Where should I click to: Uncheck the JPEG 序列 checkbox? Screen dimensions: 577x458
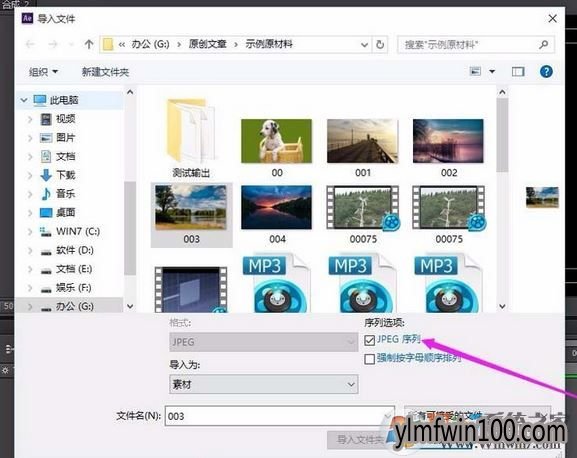[x=369, y=340]
